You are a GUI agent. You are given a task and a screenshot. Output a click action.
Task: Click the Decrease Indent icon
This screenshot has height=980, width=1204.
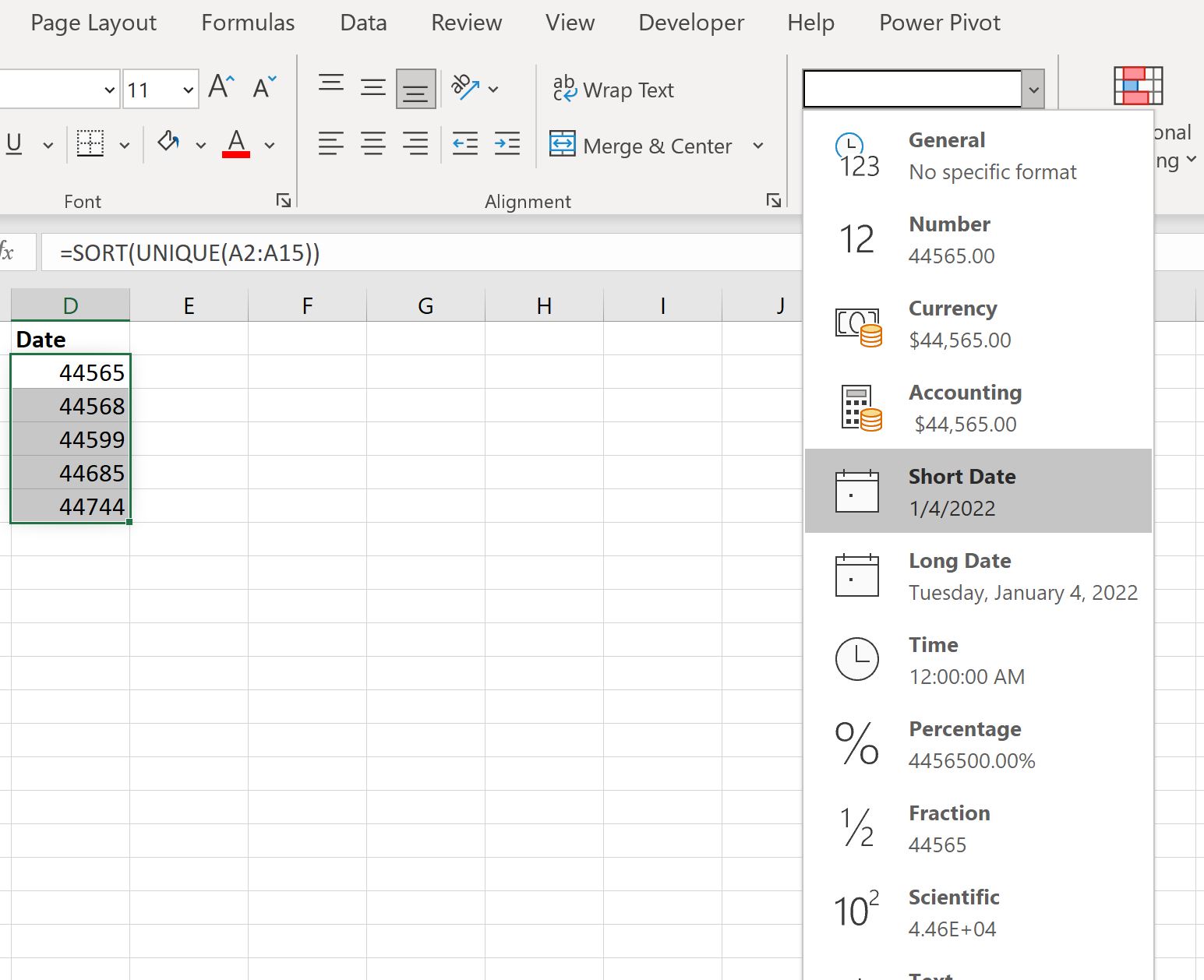[x=465, y=144]
